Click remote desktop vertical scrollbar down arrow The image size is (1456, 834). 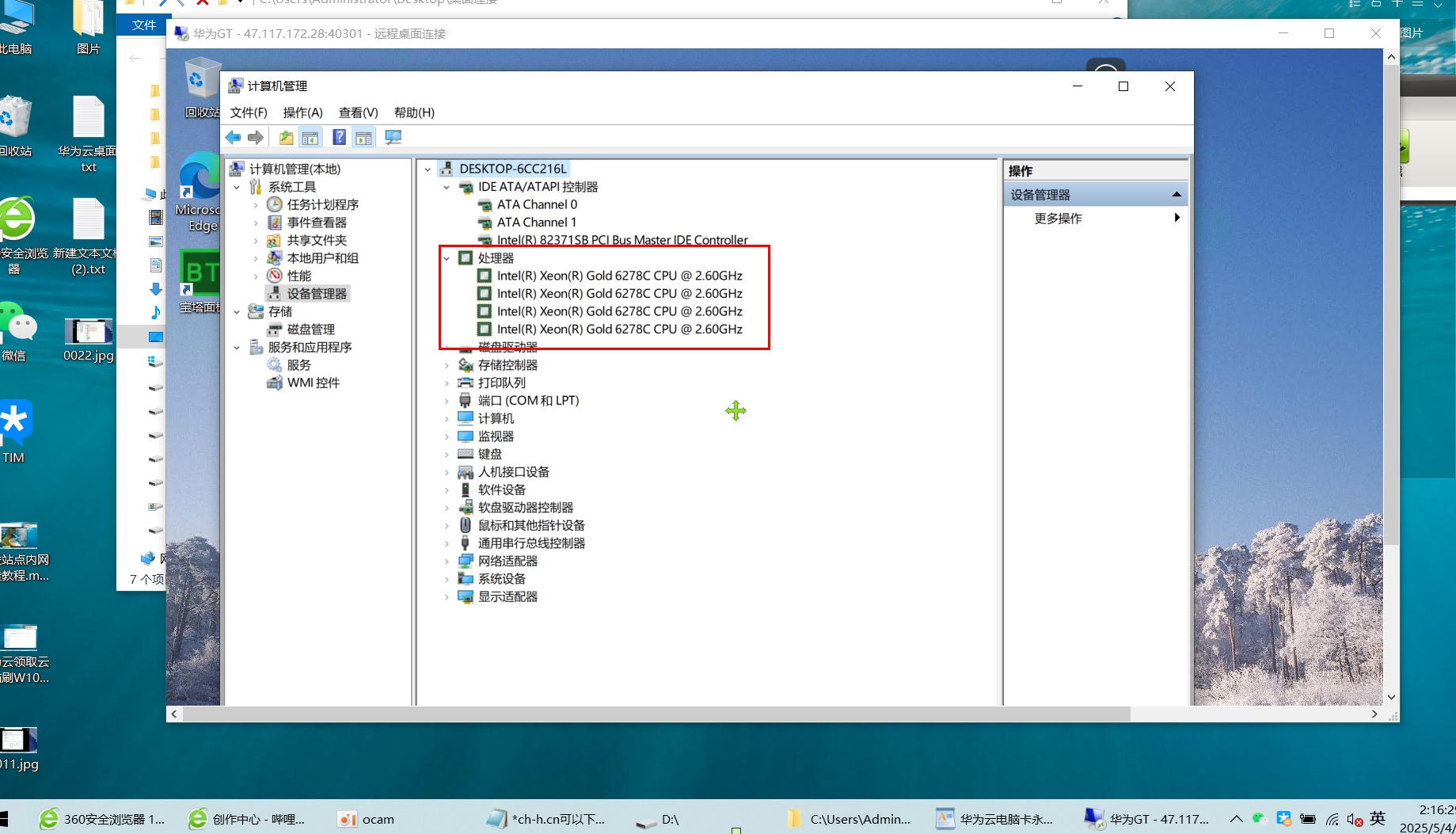pos(1391,698)
